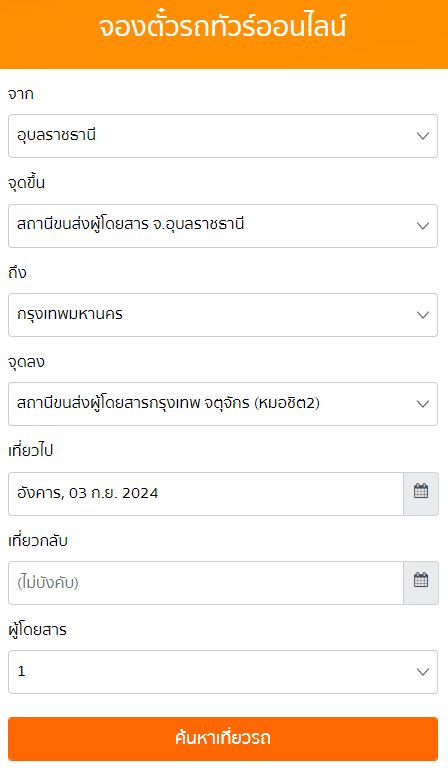
Task: Click chevron beside สถานีขนส่งผู้โดยสาร จ.อุบลราชธานี
Action: [x=423, y=226]
